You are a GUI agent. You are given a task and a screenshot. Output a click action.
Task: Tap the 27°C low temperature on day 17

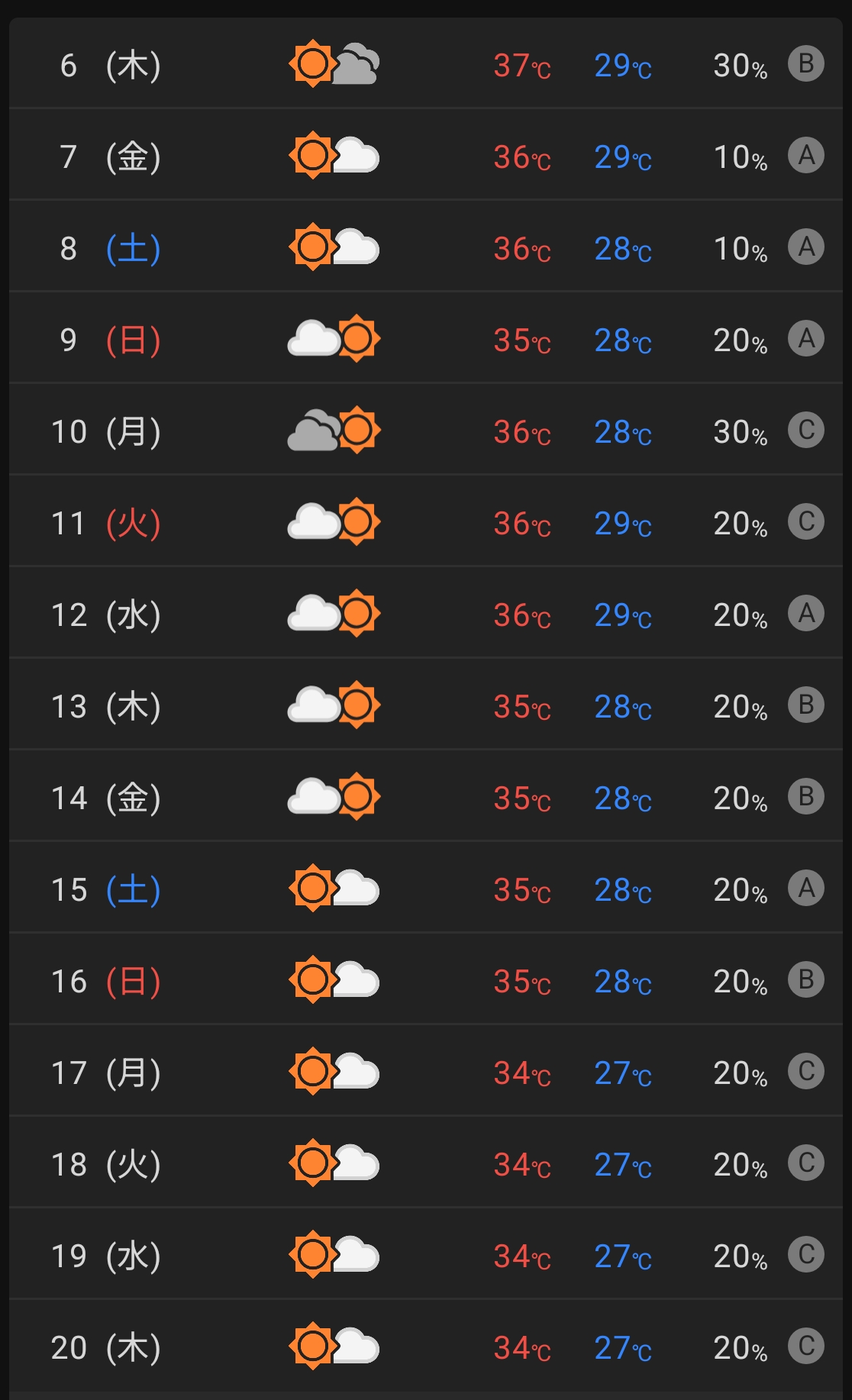[x=623, y=1073]
